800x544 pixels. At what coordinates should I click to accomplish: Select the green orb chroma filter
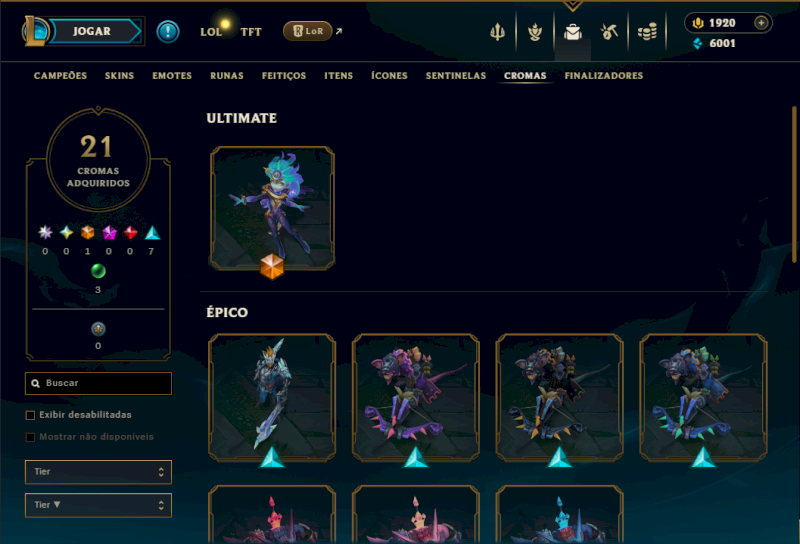point(98,271)
